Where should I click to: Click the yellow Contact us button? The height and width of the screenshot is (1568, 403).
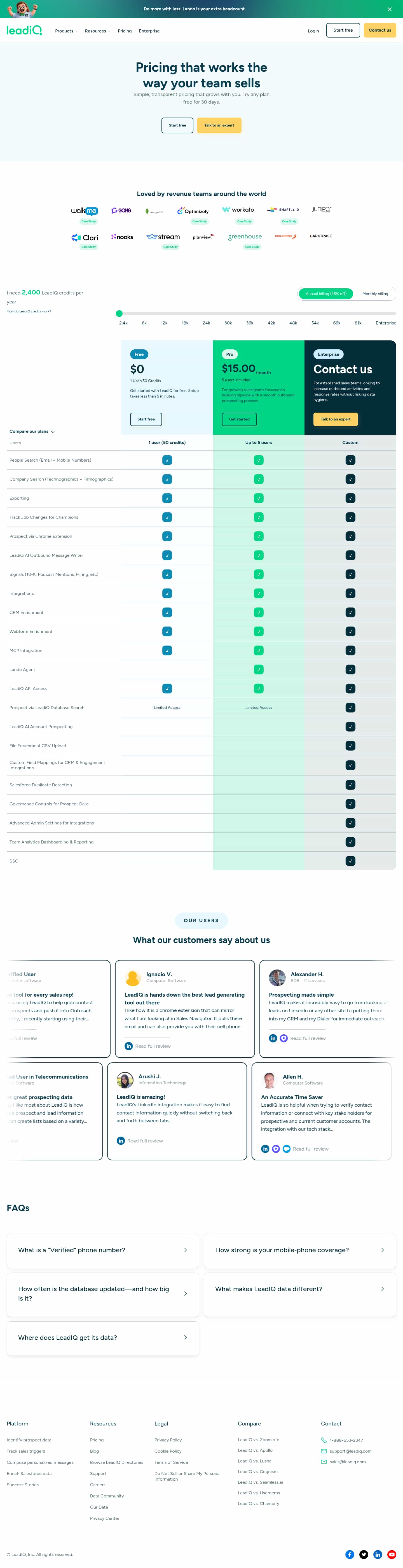coord(380,31)
